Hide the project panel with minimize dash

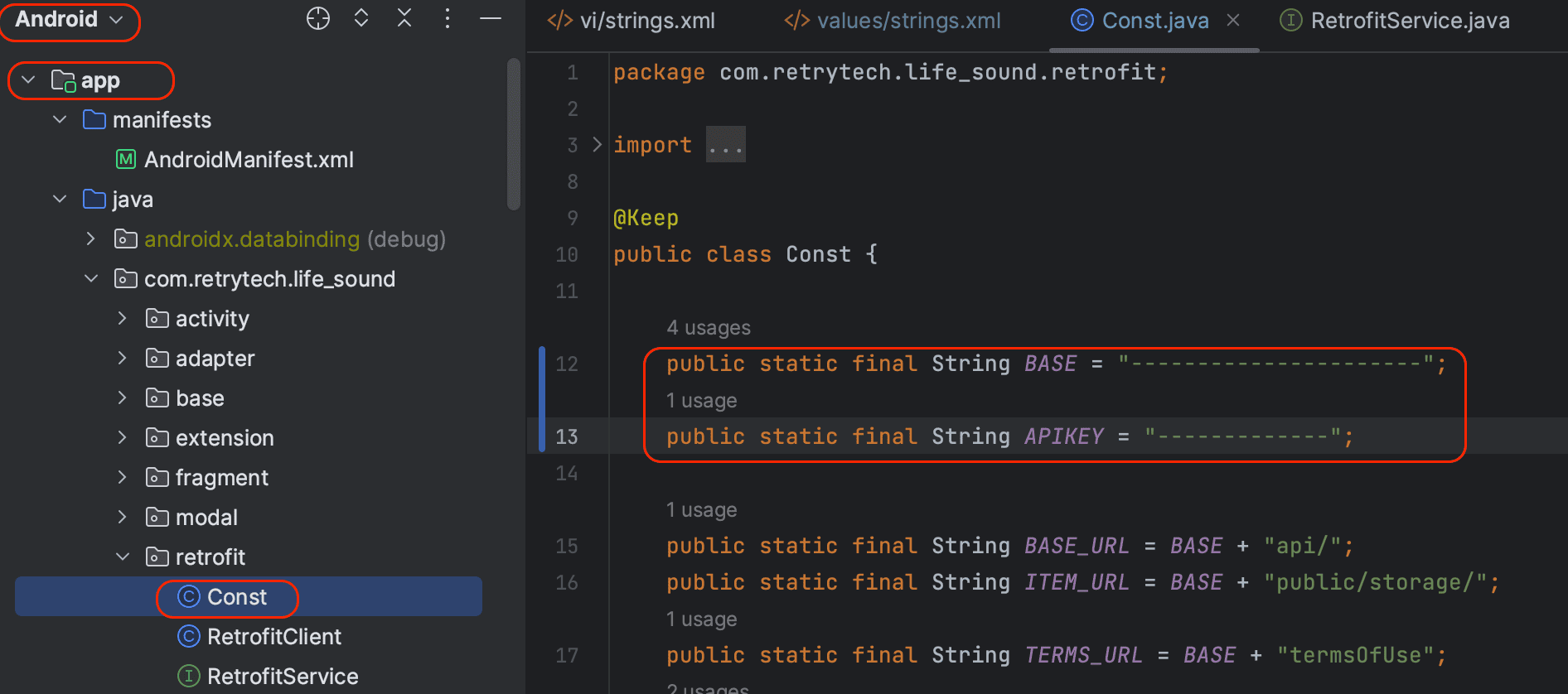[x=491, y=18]
